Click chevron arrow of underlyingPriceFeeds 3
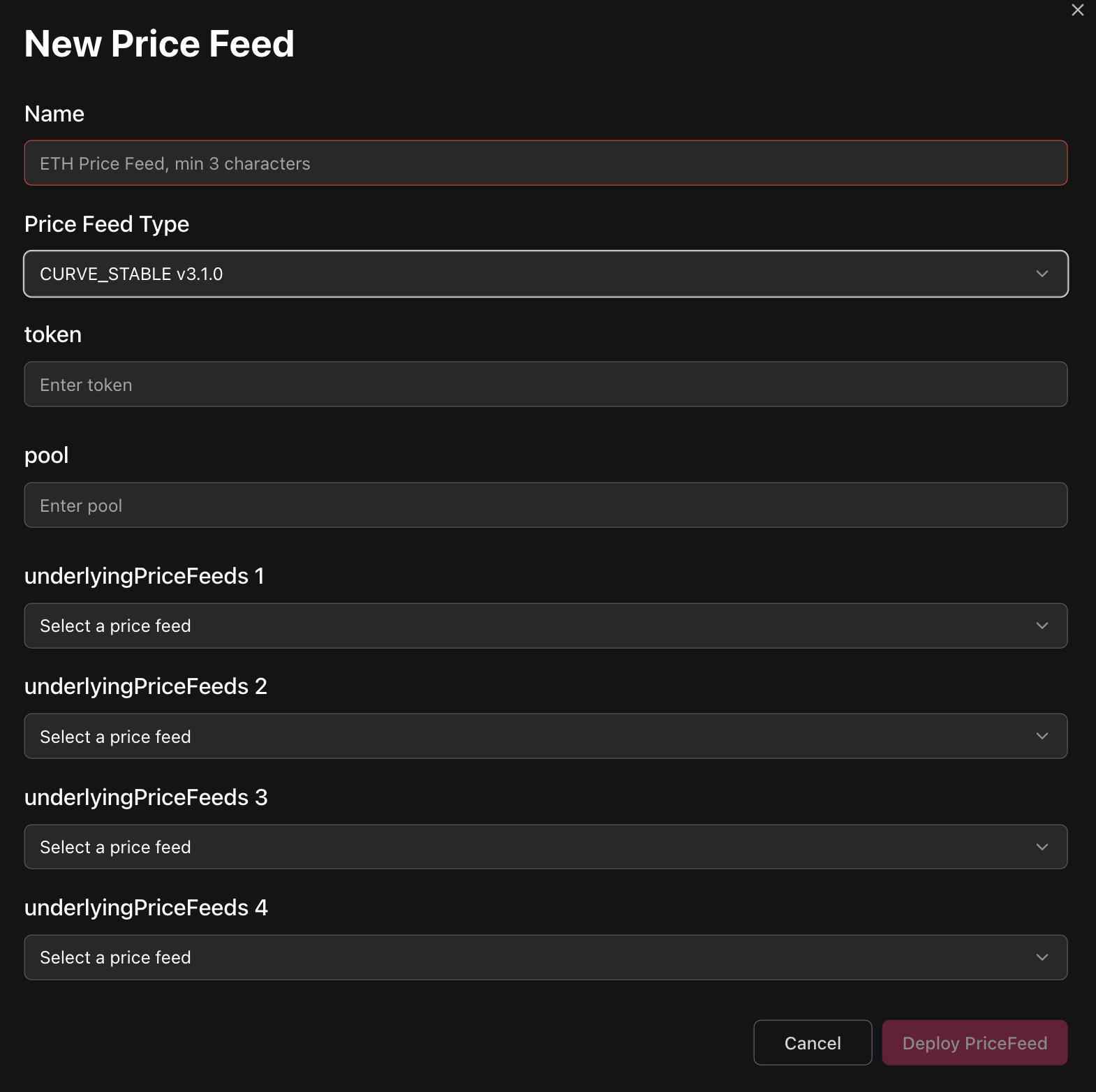The image size is (1096, 1092). pos(1042,847)
